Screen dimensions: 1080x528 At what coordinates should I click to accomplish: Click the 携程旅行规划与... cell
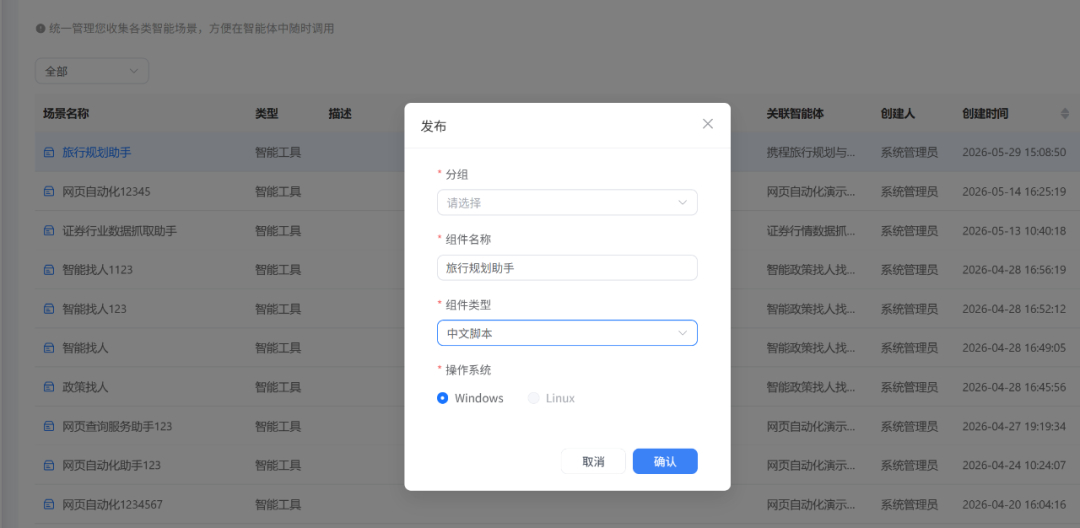[x=811, y=153]
